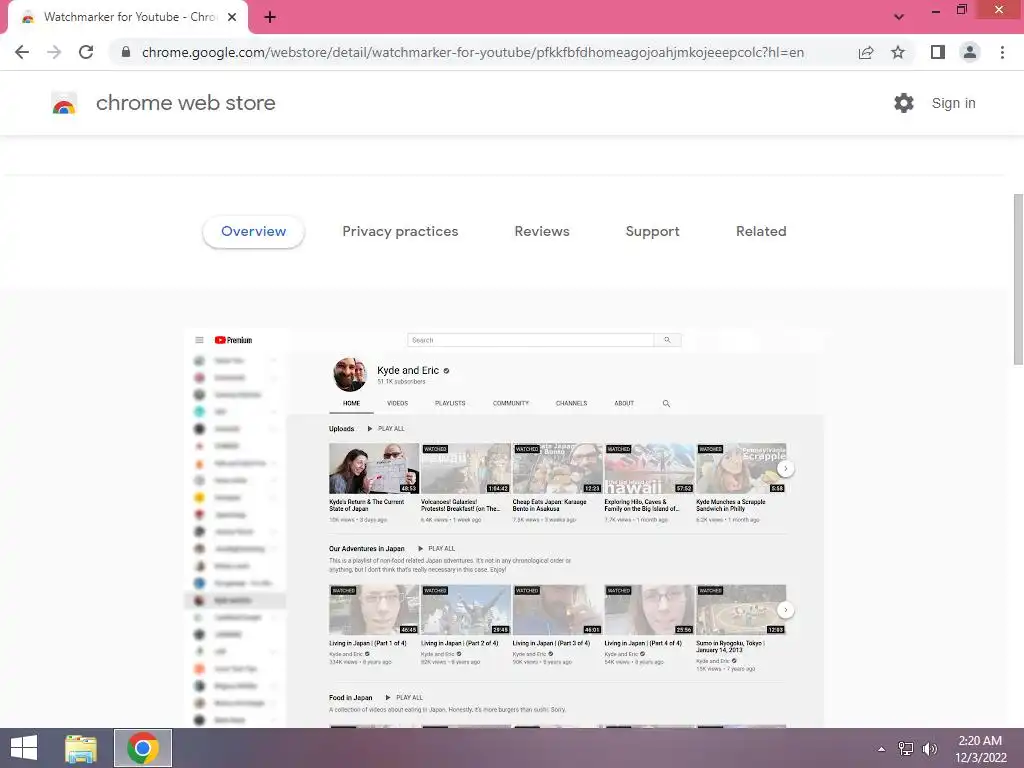The image size is (1024, 768).
Task: Sign in to chrome web store
Action: pos(953,103)
